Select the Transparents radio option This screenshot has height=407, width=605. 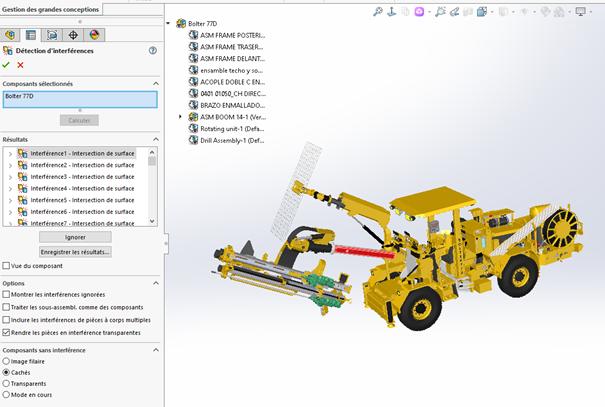[x=6, y=383]
